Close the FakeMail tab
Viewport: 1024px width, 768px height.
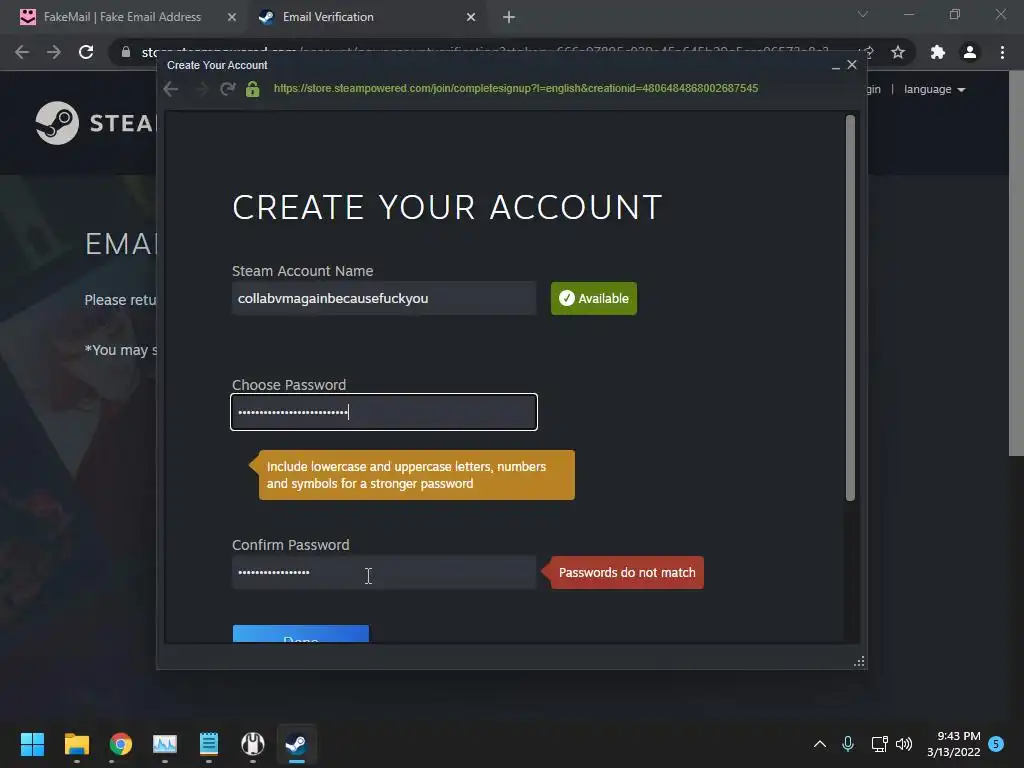click(x=232, y=17)
